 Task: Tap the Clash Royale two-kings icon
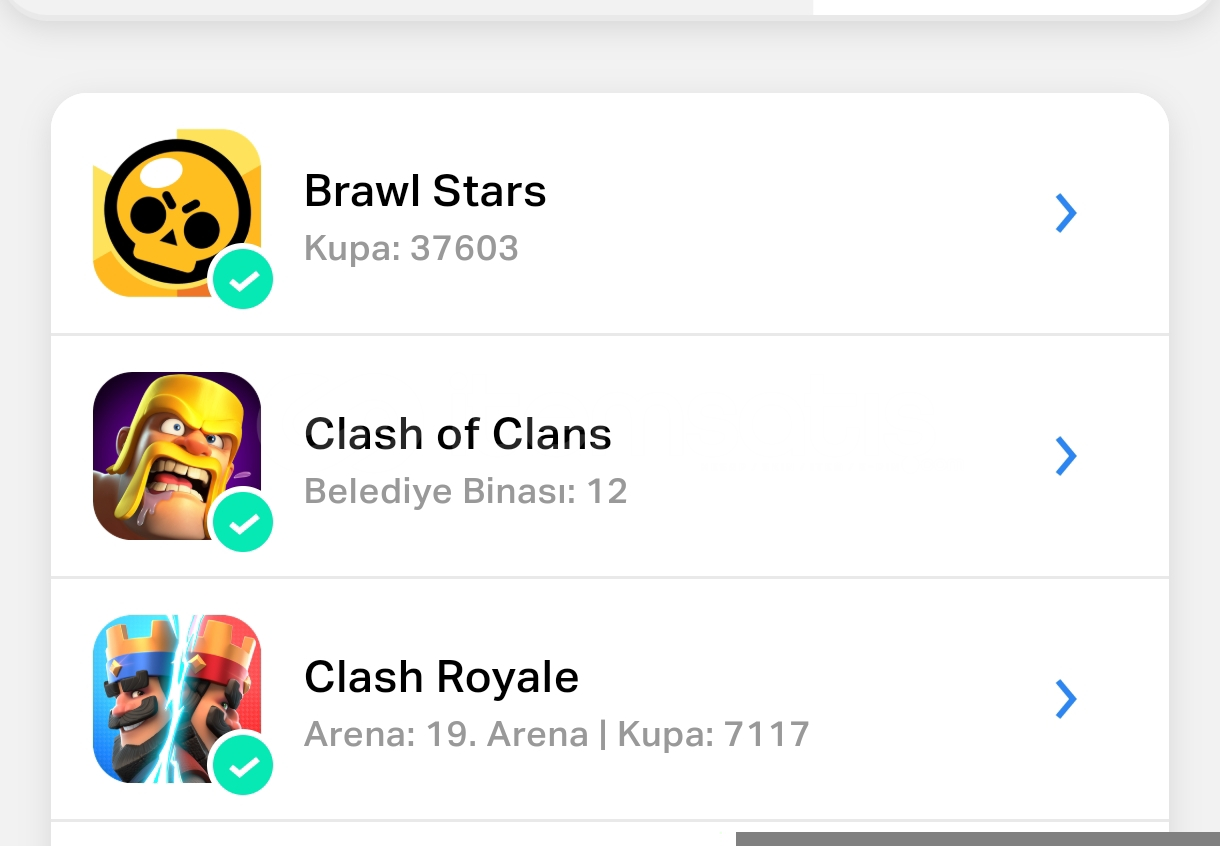pos(177,698)
